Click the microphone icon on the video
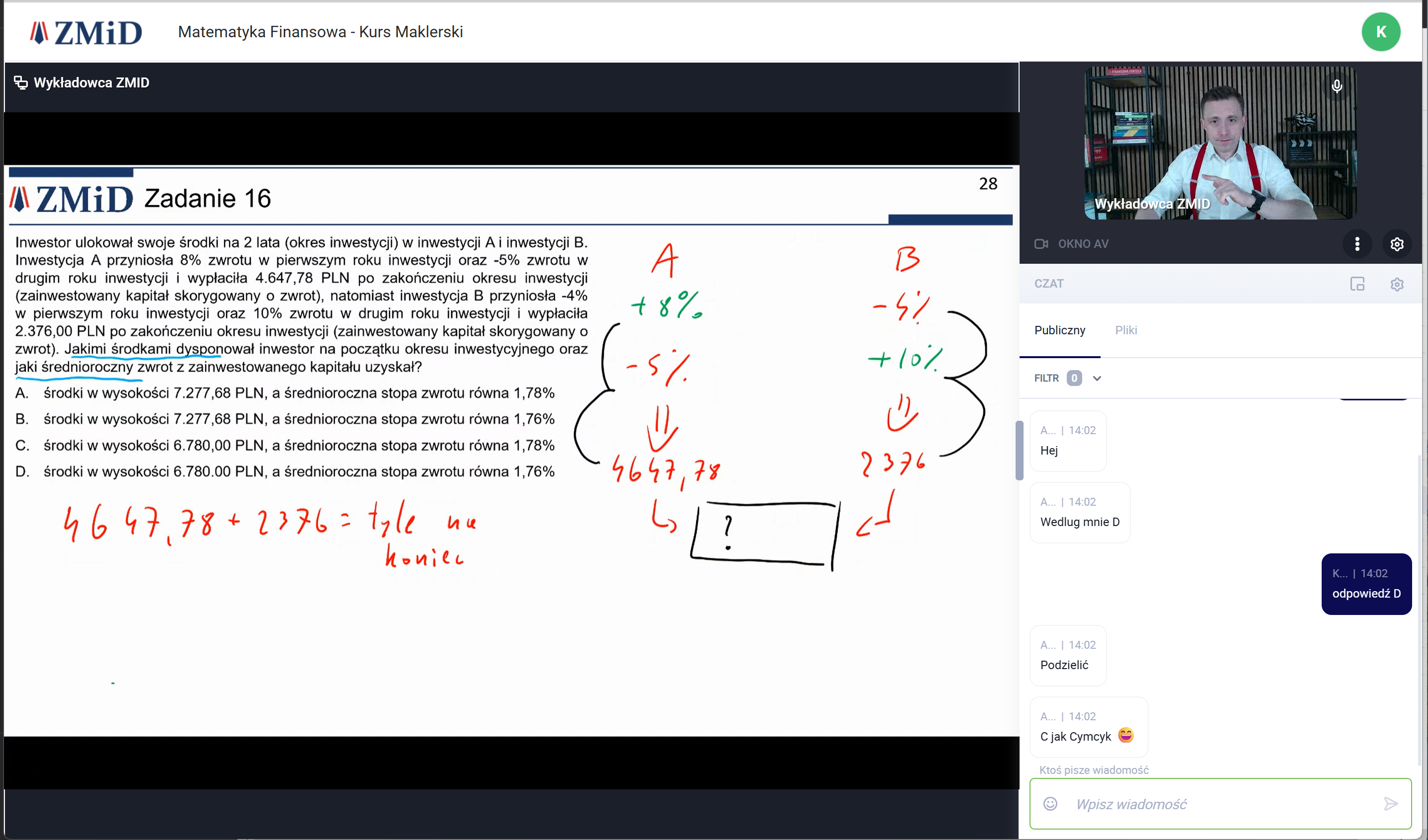1428x840 pixels. 1337,86
